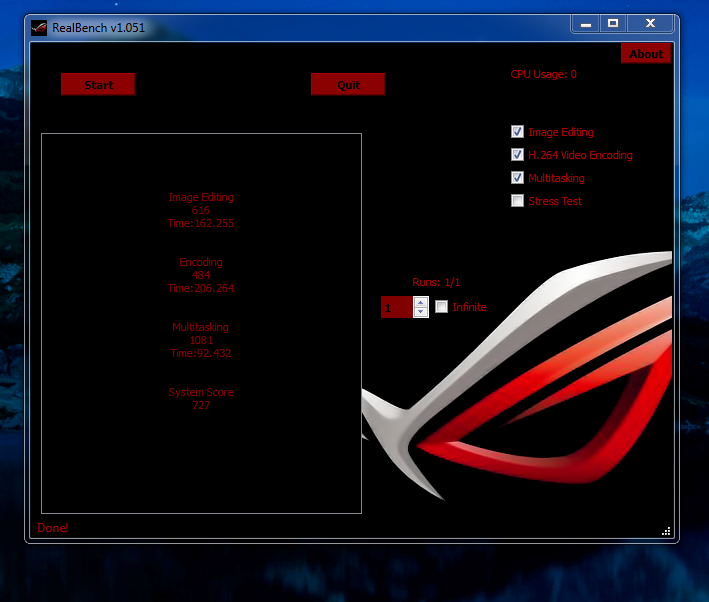Click the resize grip at window corner
The width and height of the screenshot is (709, 602).
(666, 531)
